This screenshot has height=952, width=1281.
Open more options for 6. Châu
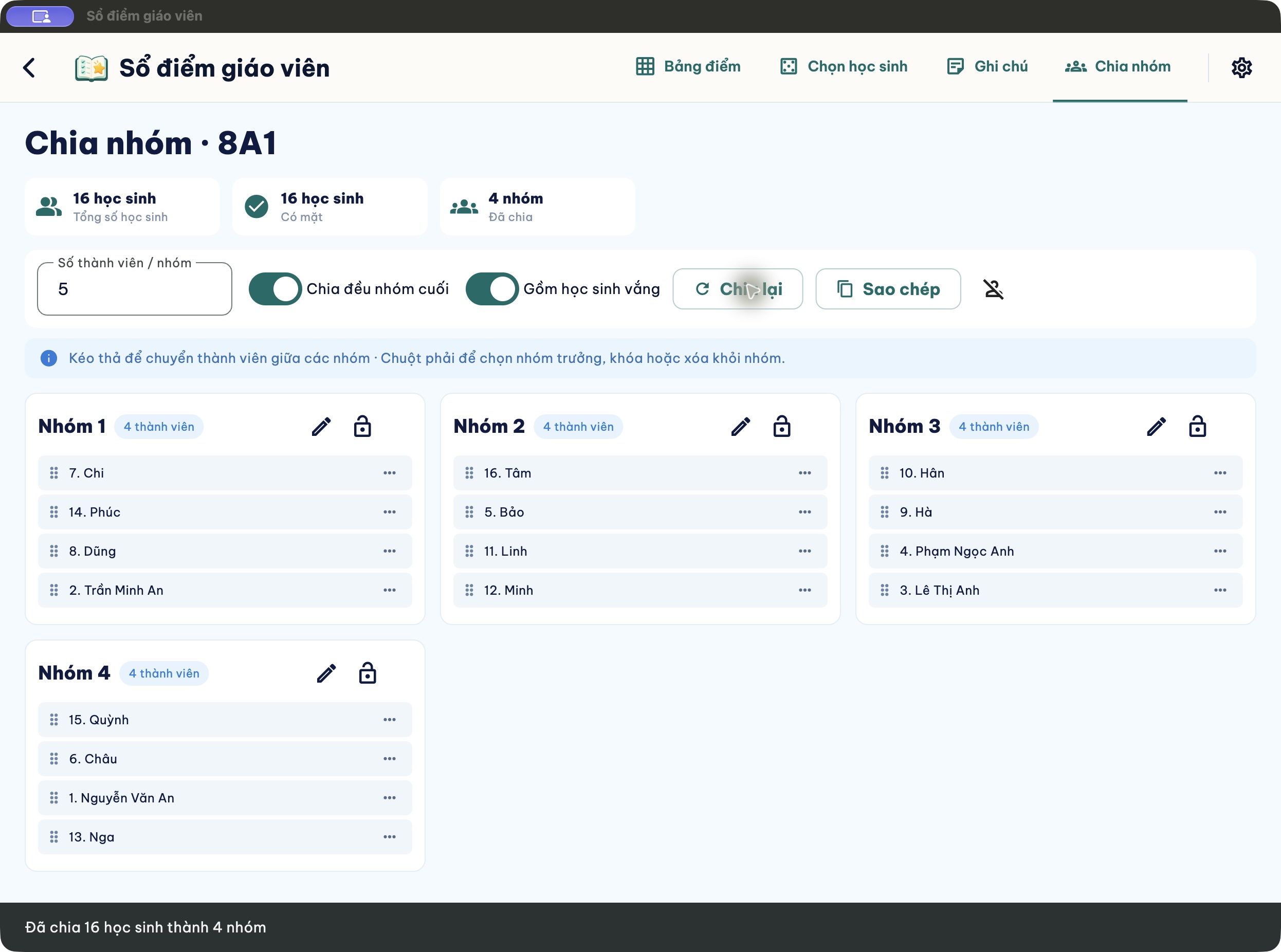click(x=390, y=758)
